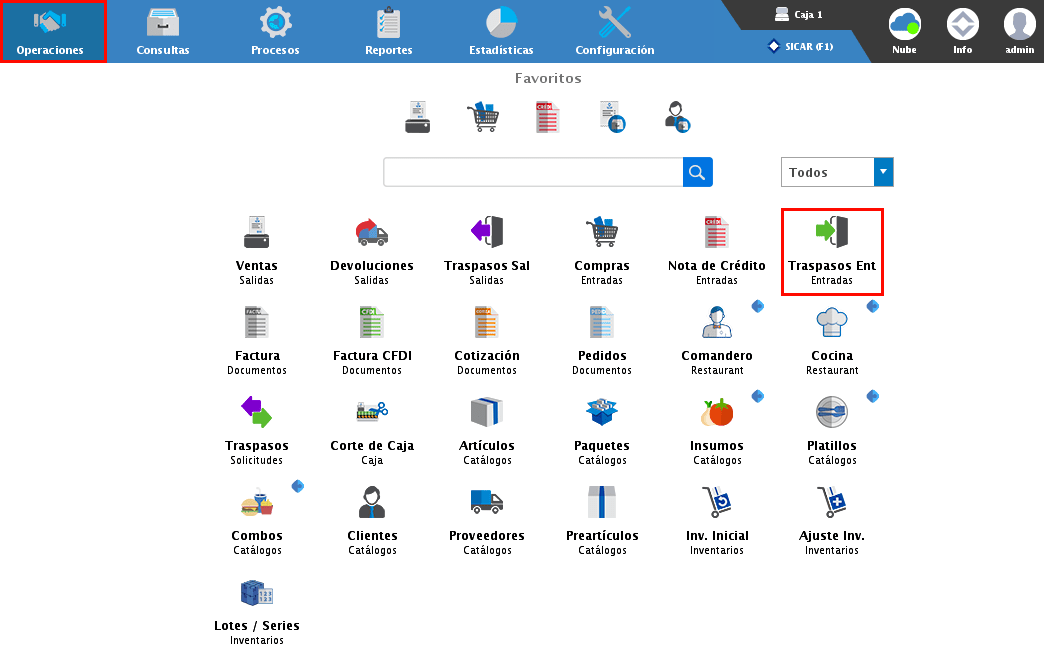This screenshot has width=1044, height=665.
Task: Select the Traspasos Ent entradas icon
Action: coord(832,233)
